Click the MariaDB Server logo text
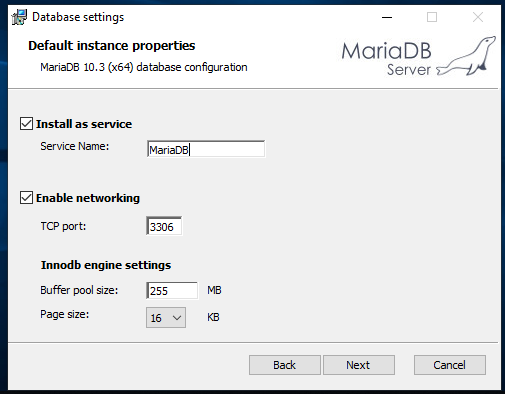The image size is (505, 394). (387, 59)
